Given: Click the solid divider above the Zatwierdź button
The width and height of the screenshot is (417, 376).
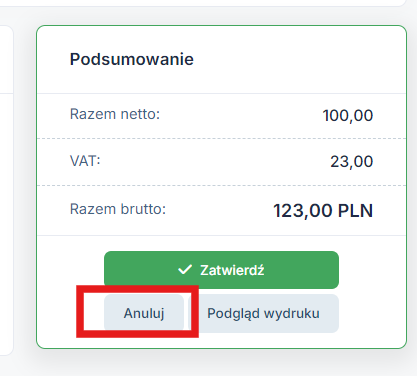Looking at the screenshot, I should [x=221, y=235].
